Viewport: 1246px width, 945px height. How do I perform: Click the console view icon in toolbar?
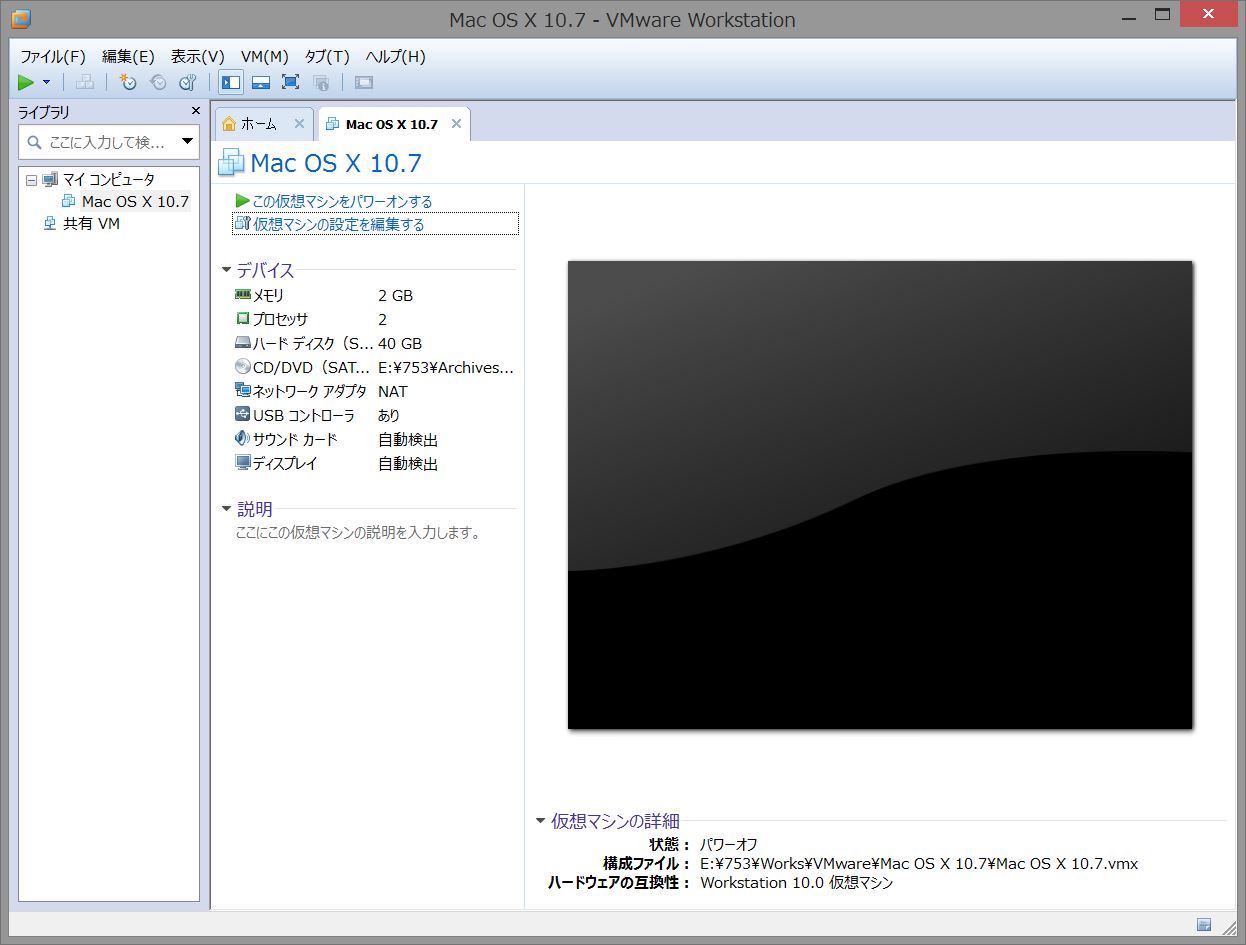click(x=364, y=83)
